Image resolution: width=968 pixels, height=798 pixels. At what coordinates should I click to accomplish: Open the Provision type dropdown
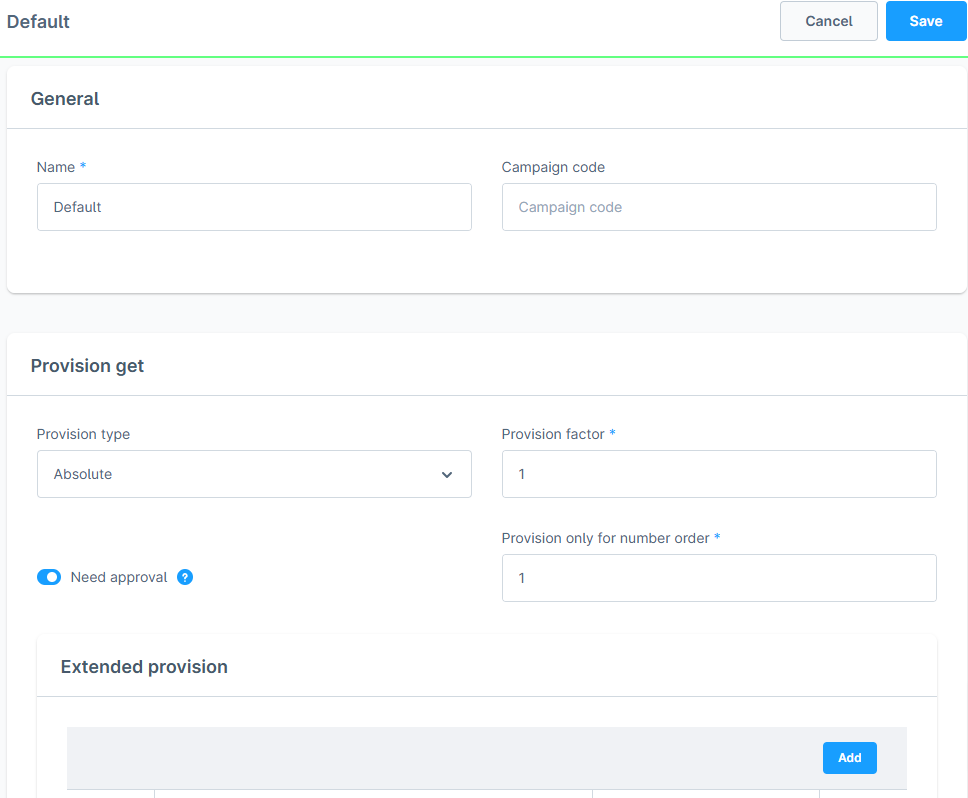(x=254, y=474)
